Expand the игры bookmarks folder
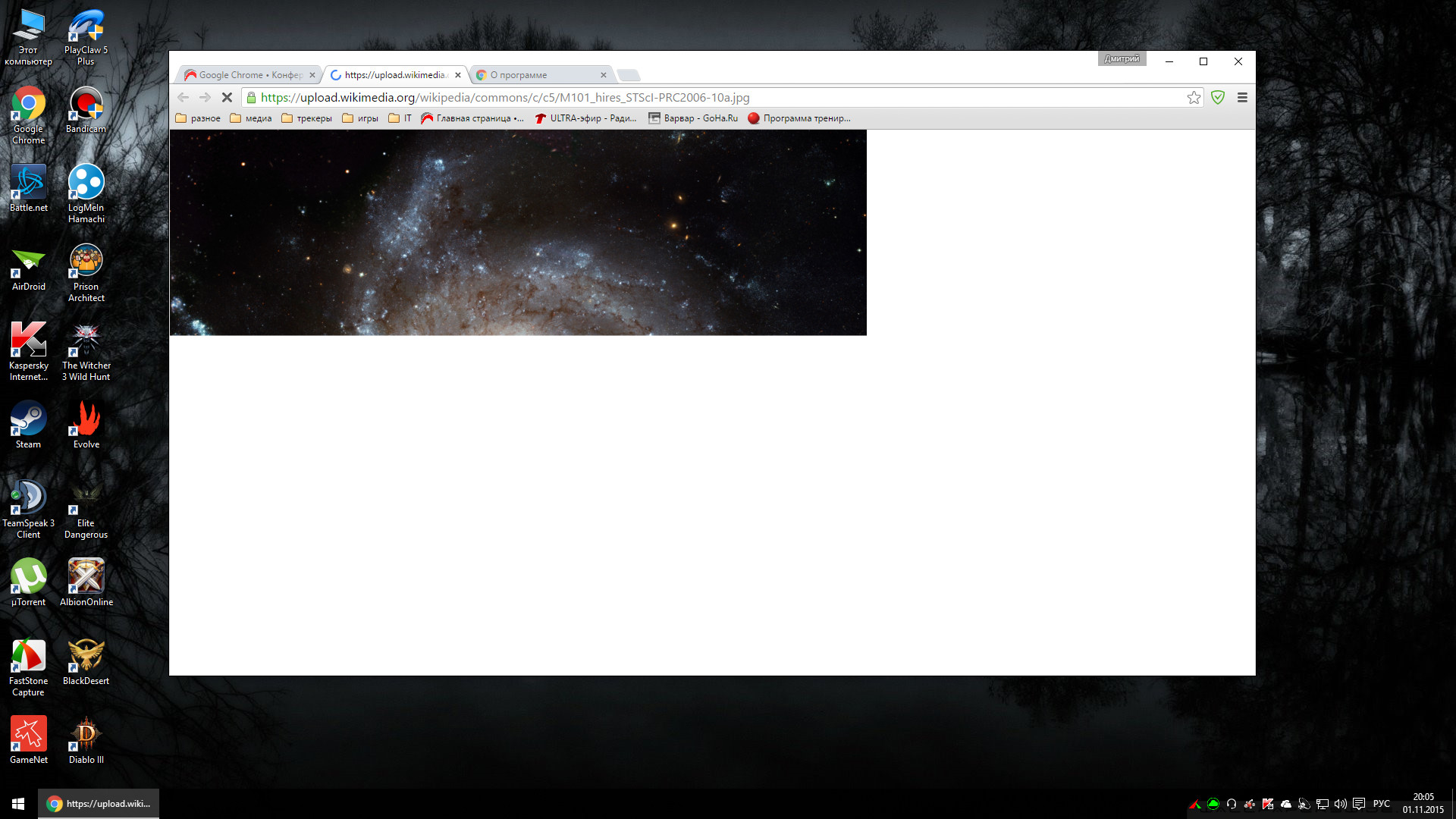Viewport: 1456px width, 819px height. point(360,118)
